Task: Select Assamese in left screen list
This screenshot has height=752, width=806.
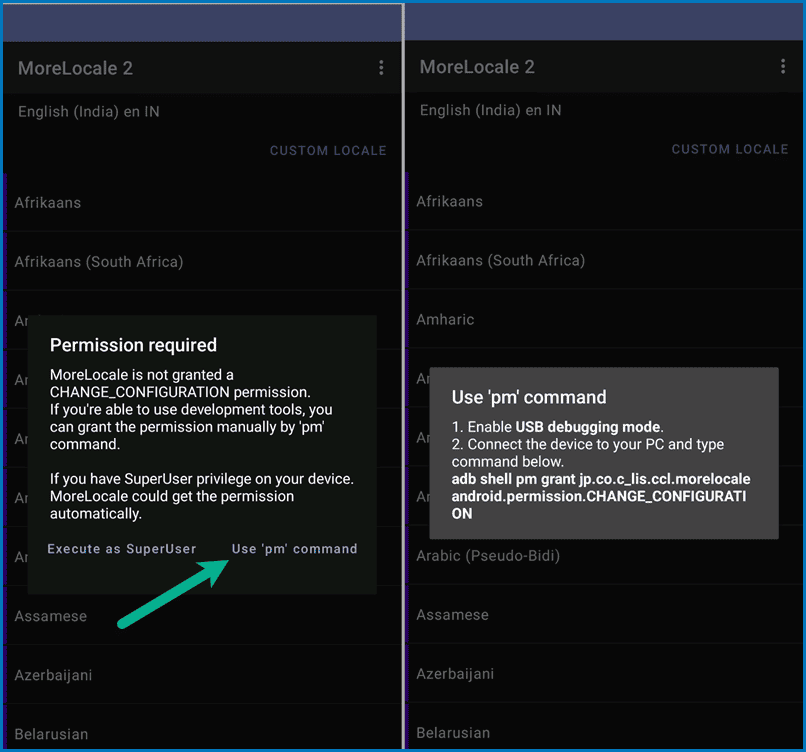Action: (x=203, y=616)
